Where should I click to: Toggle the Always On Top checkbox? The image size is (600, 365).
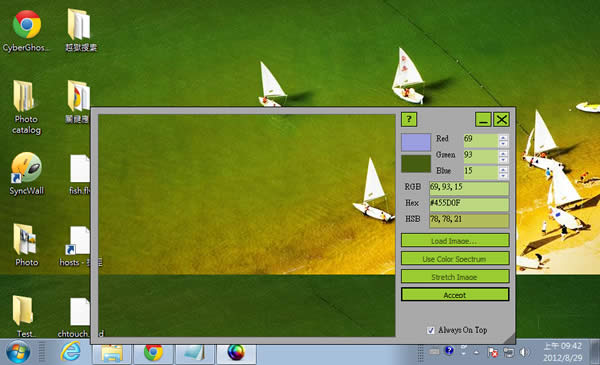click(x=431, y=330)
